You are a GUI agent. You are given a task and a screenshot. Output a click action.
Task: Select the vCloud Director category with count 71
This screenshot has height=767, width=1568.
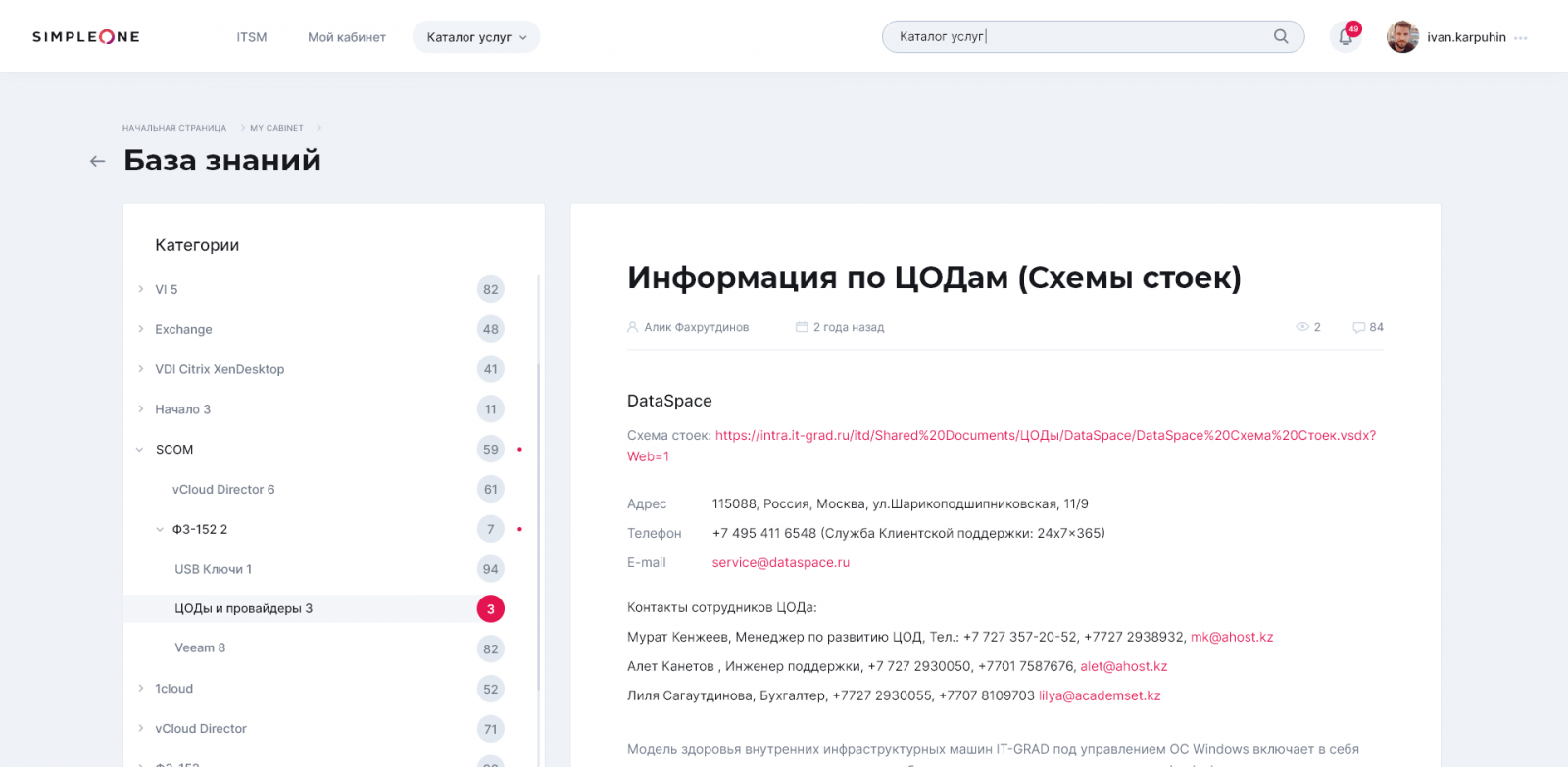click(201, 729)
